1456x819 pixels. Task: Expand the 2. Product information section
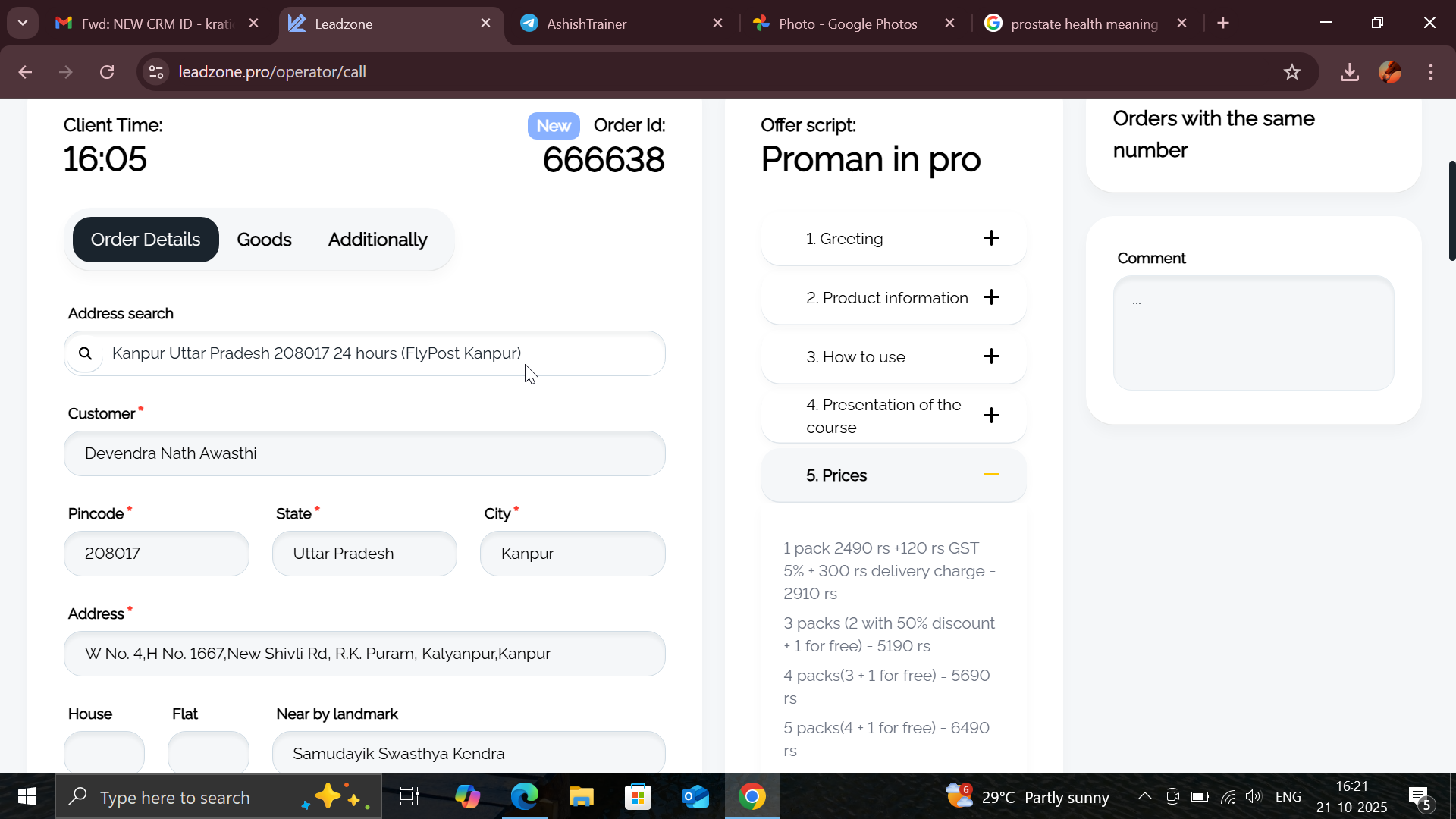pyautogui.click(x=893, y=298)
